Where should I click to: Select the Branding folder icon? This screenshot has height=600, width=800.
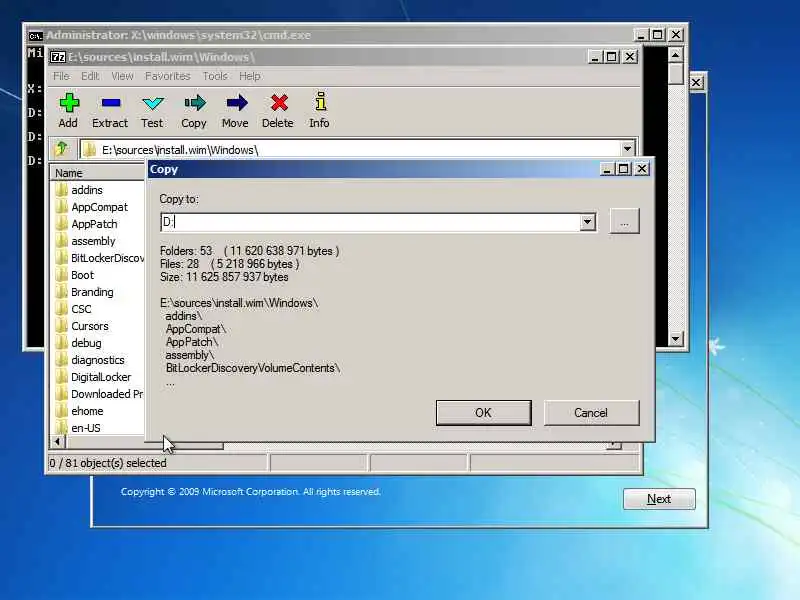click(61, 292)
